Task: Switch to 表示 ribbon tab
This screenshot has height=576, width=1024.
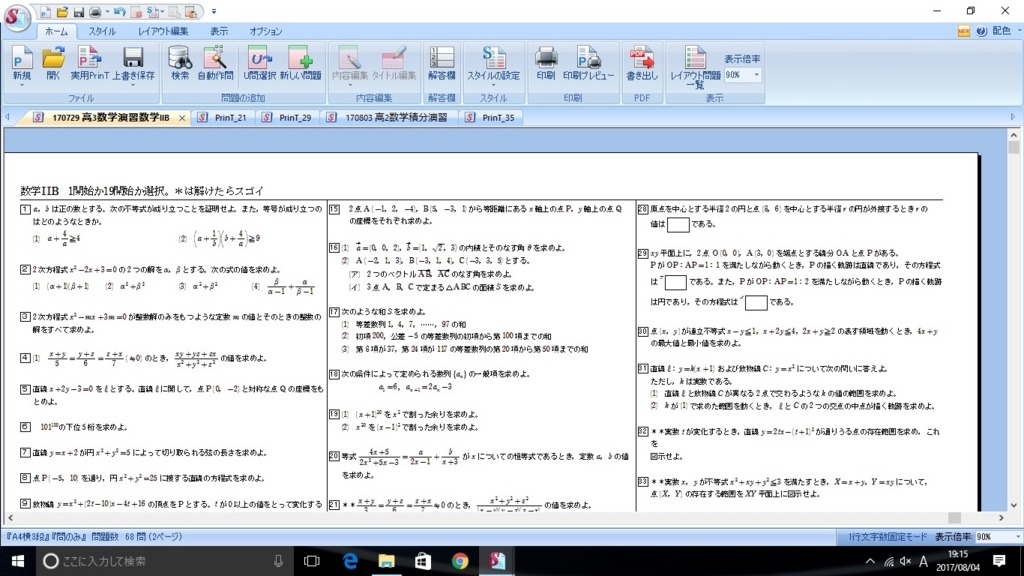Action: click(x=219, y=31)
